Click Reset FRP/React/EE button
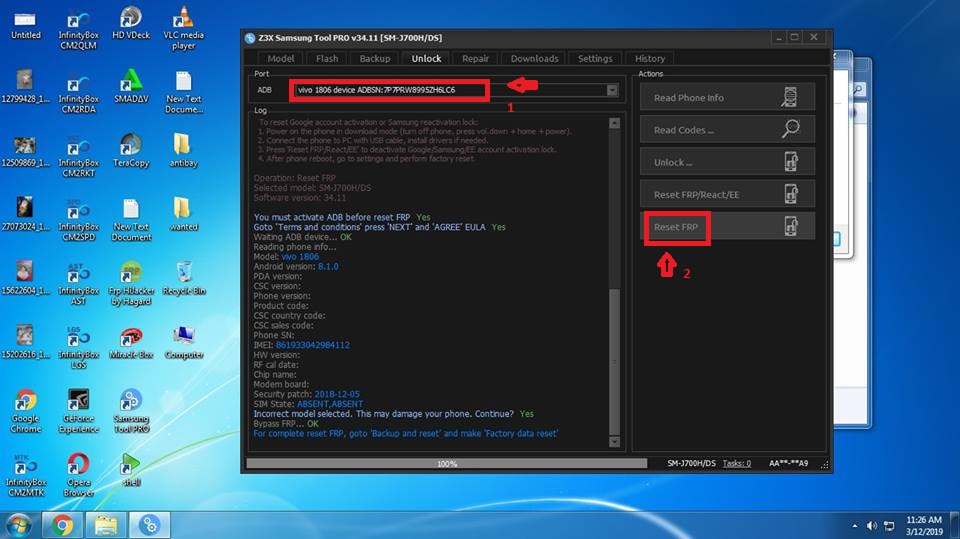960x539 pixels. (727, 195)
